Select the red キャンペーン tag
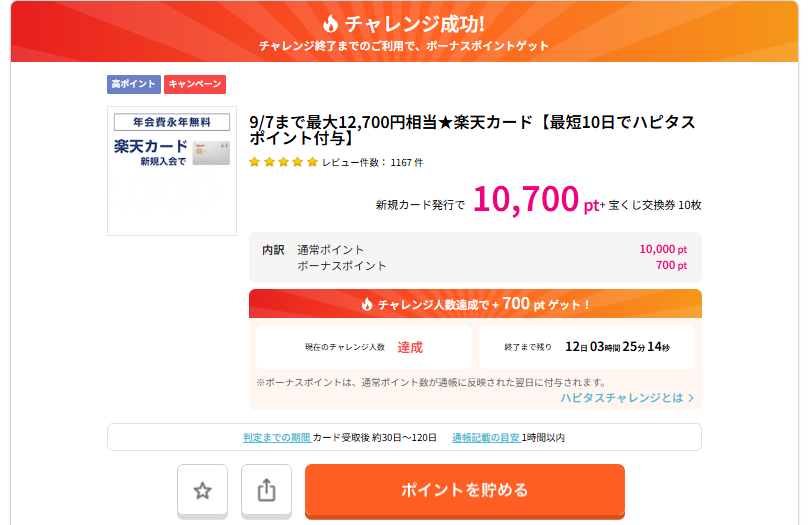 point(195,85)
